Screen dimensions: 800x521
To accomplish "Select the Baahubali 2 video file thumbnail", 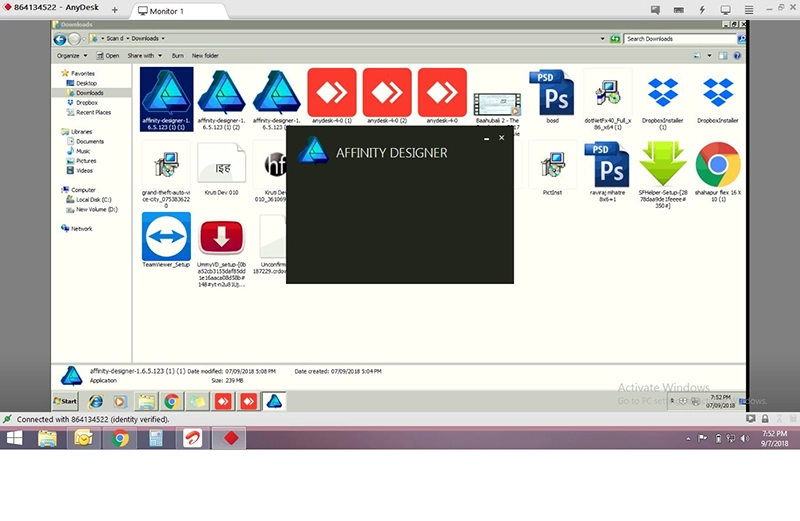I will point(497,104).
